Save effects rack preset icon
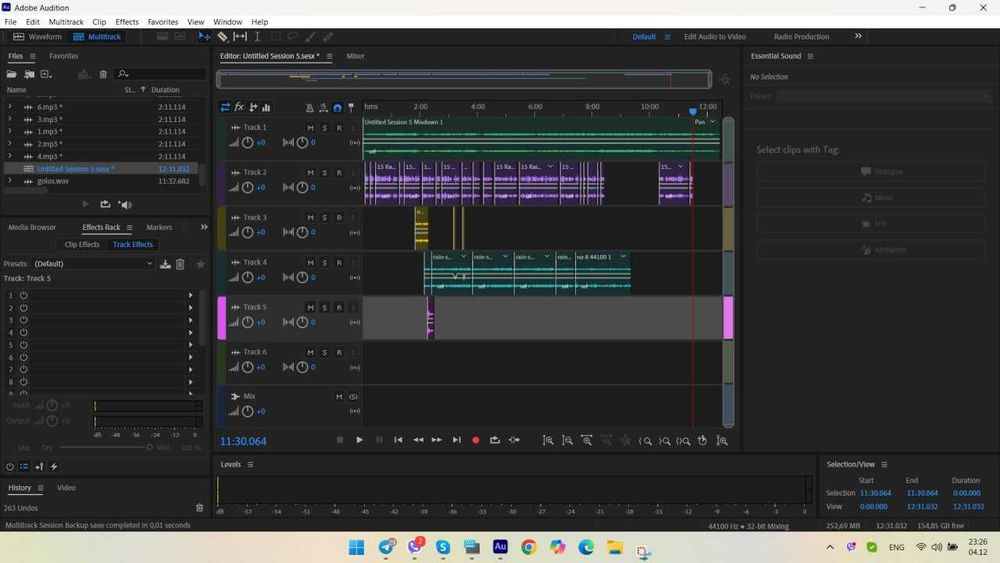Screen dimensions: 1000x563 165,264
